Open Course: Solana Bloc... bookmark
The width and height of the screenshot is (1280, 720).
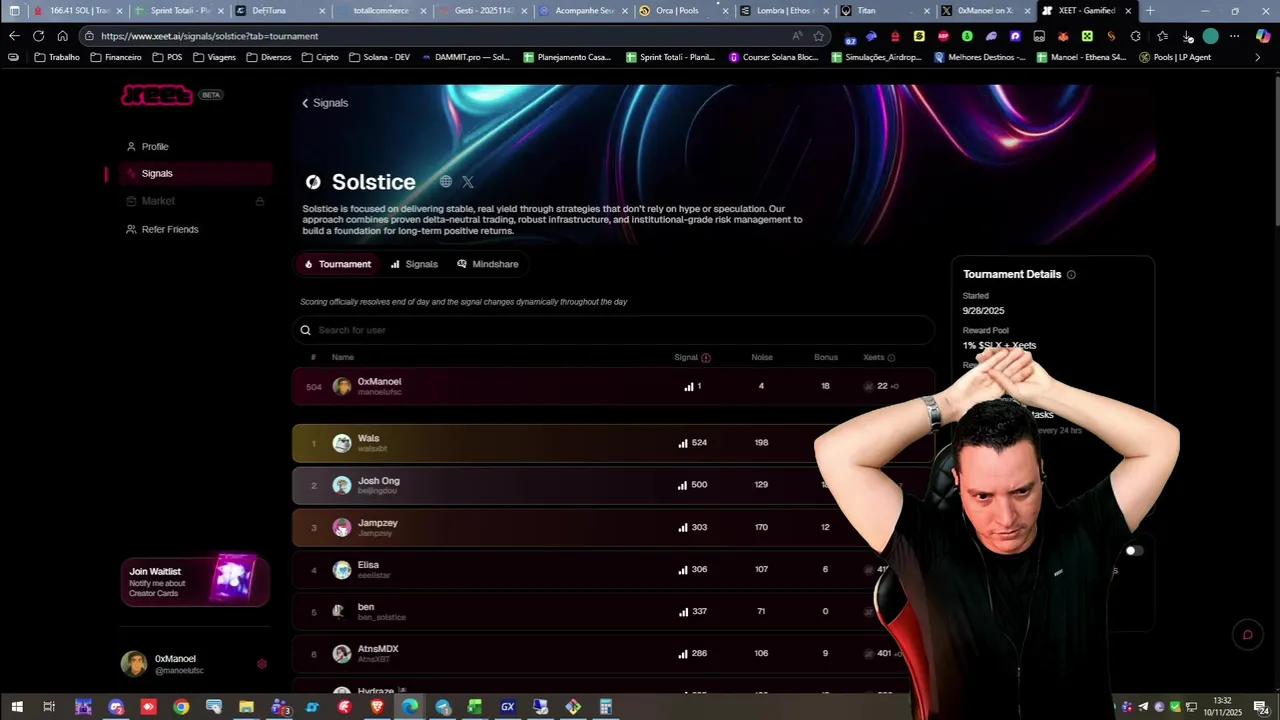pyautogui.click(x=773, y=57)
